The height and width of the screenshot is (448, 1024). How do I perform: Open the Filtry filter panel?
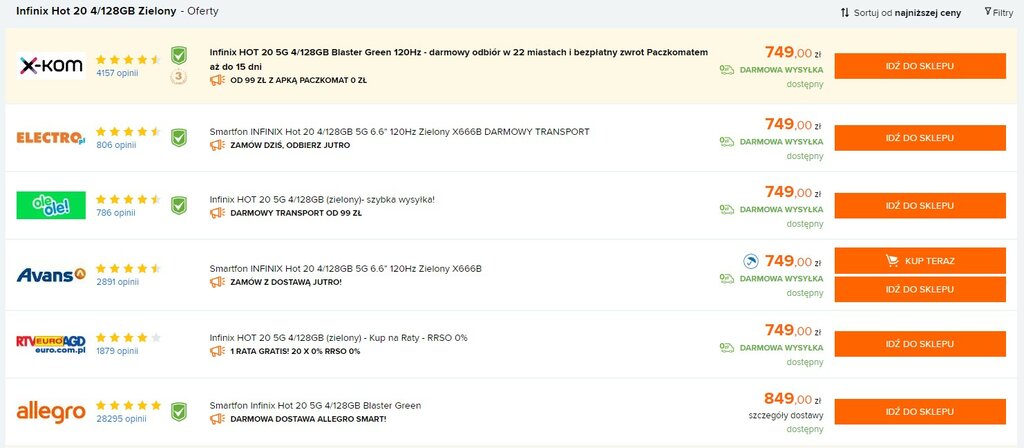(x=999, y=12)
